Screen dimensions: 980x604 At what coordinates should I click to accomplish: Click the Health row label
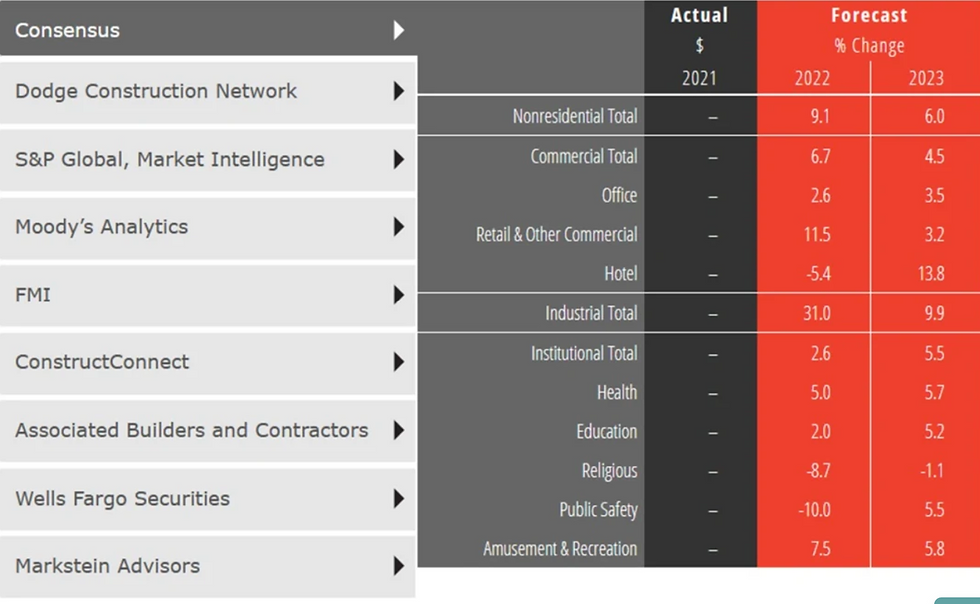[617, 393]
